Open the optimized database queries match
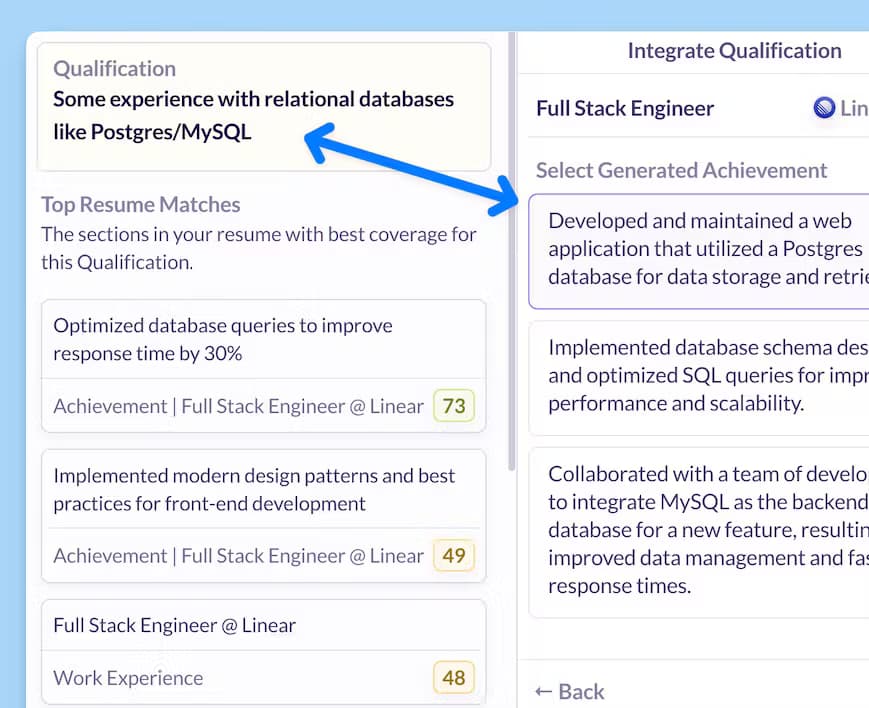Screen dimensions: 869x708 coord(264,366)
